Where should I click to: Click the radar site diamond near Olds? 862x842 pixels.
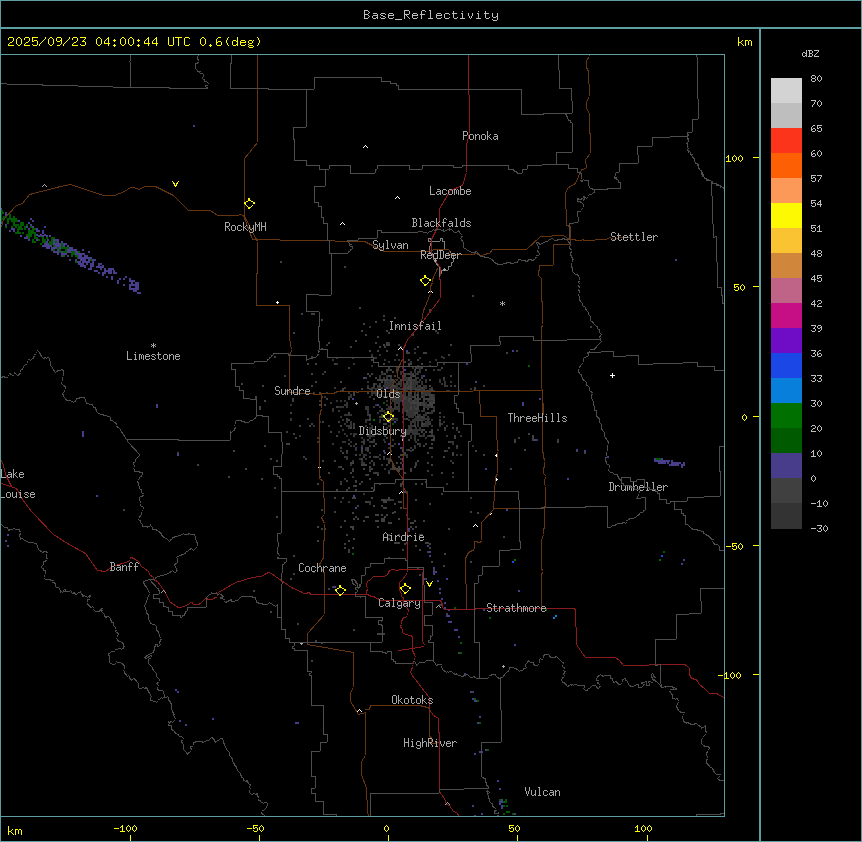click(x=388, y=416)
